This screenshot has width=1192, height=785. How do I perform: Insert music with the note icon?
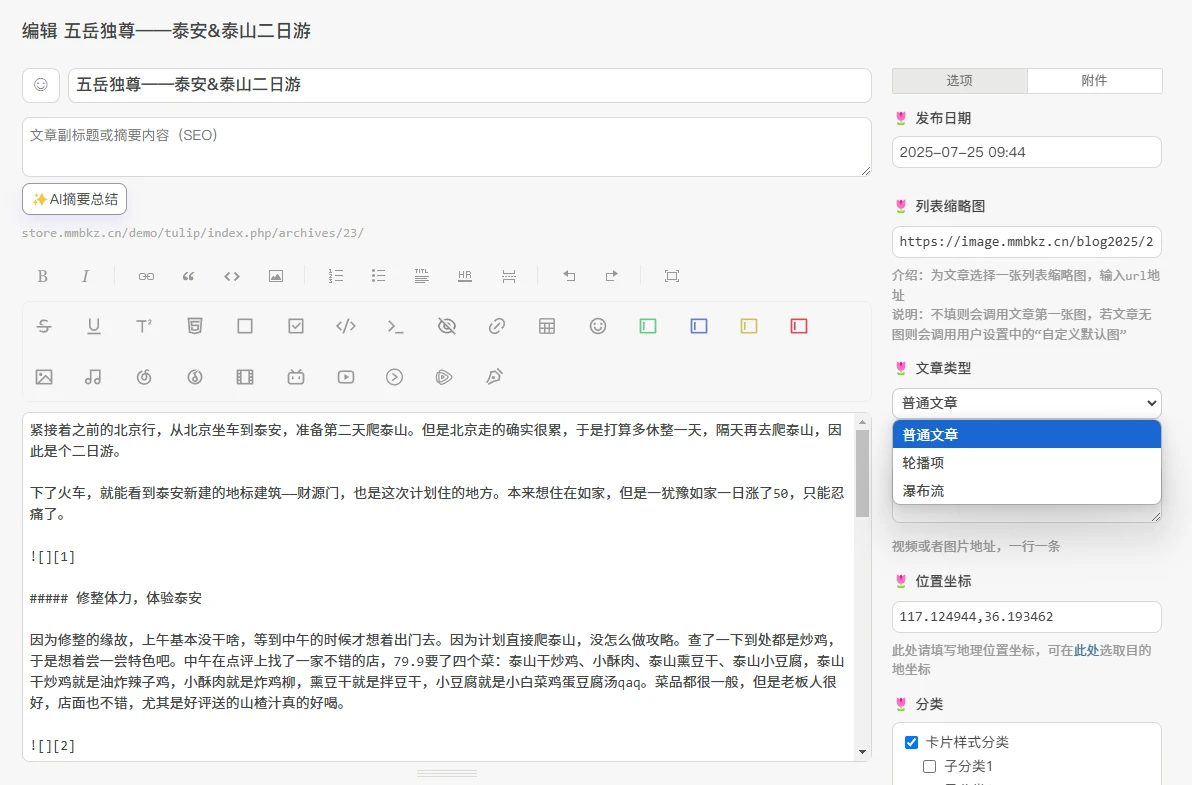coord(94,377)
